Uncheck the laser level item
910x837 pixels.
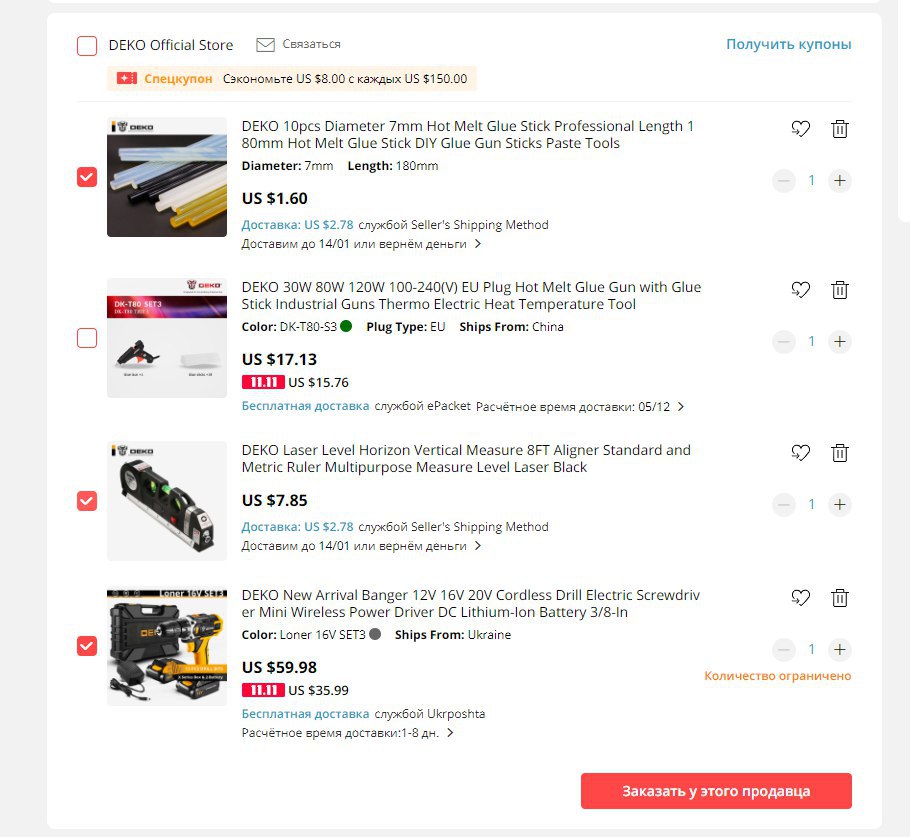87,501
